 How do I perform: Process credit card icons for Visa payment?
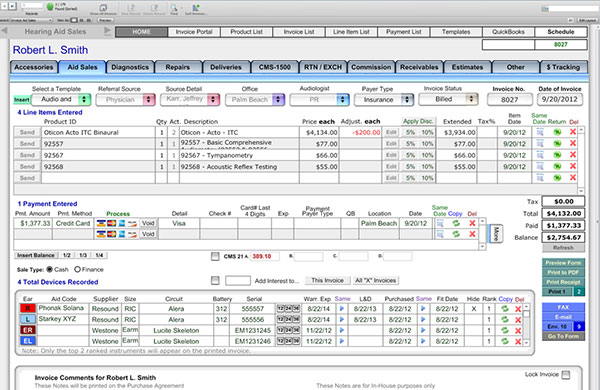(x=116, y=223)
